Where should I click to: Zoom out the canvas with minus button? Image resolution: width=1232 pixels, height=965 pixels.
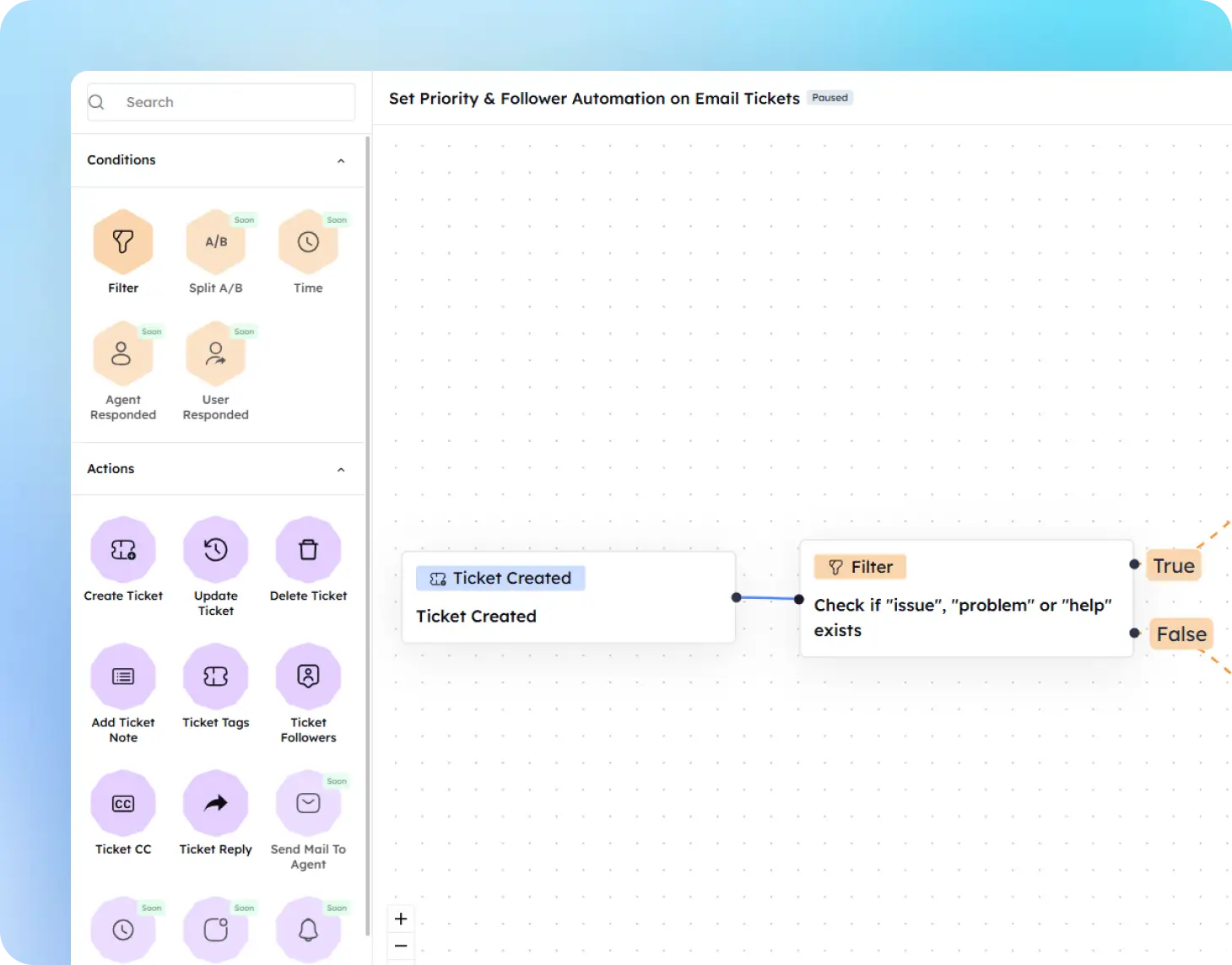point(401,946)
